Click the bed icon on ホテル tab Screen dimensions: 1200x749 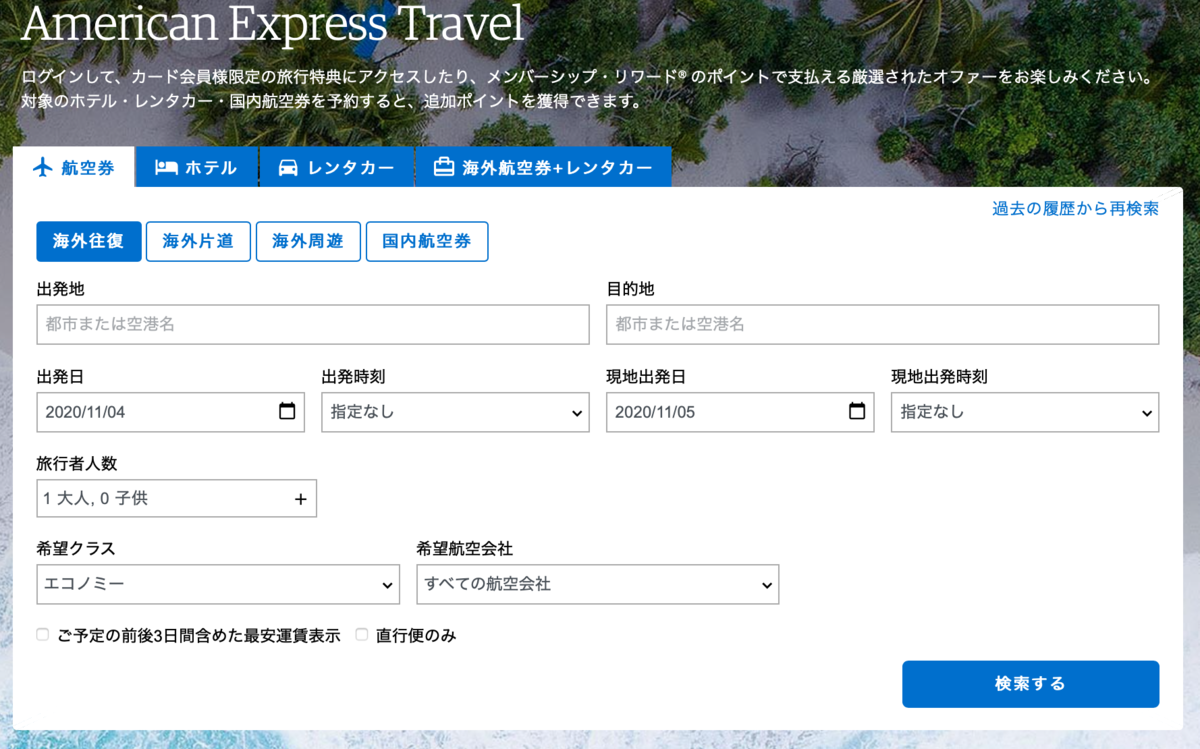[166, 168]
